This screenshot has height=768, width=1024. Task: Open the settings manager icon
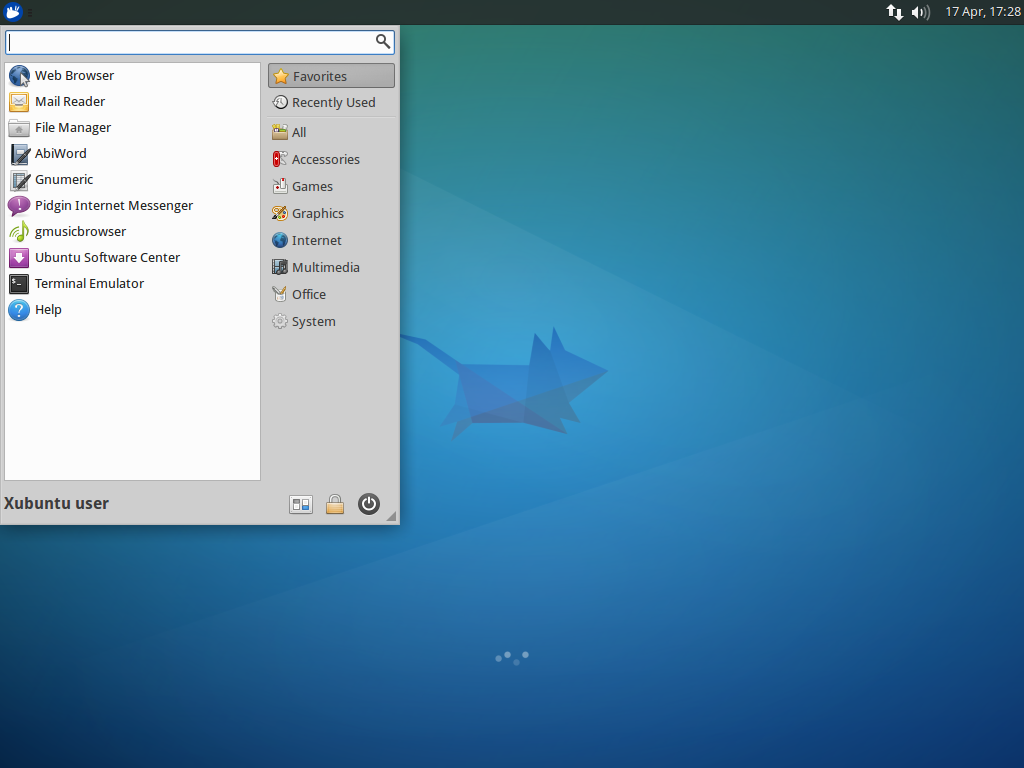coord(301,505)
